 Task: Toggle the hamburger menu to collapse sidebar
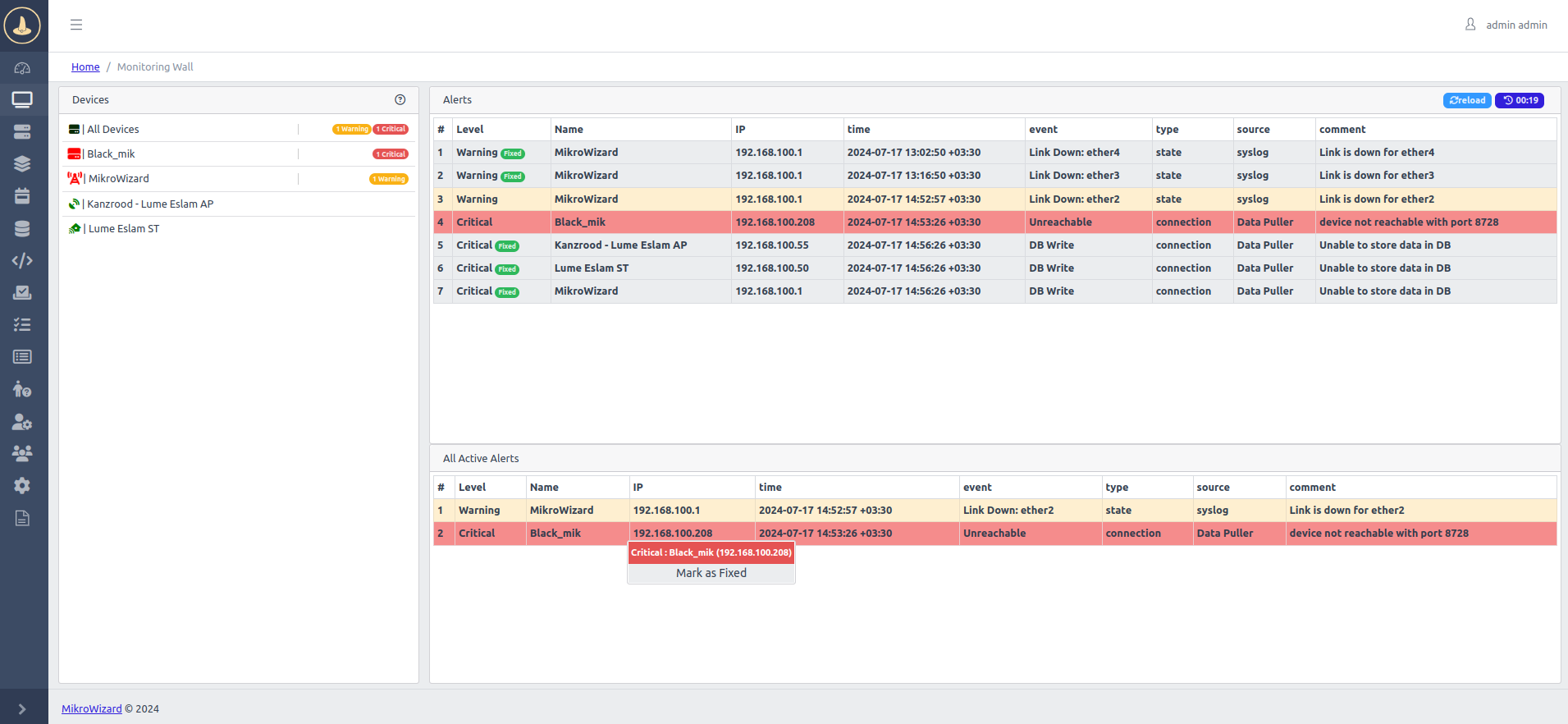[76, 25]
